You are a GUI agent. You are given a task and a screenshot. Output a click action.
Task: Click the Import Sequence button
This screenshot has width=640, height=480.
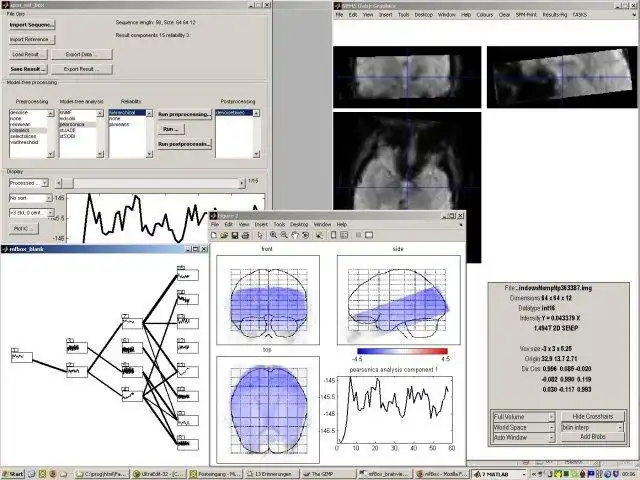[32, 25]
